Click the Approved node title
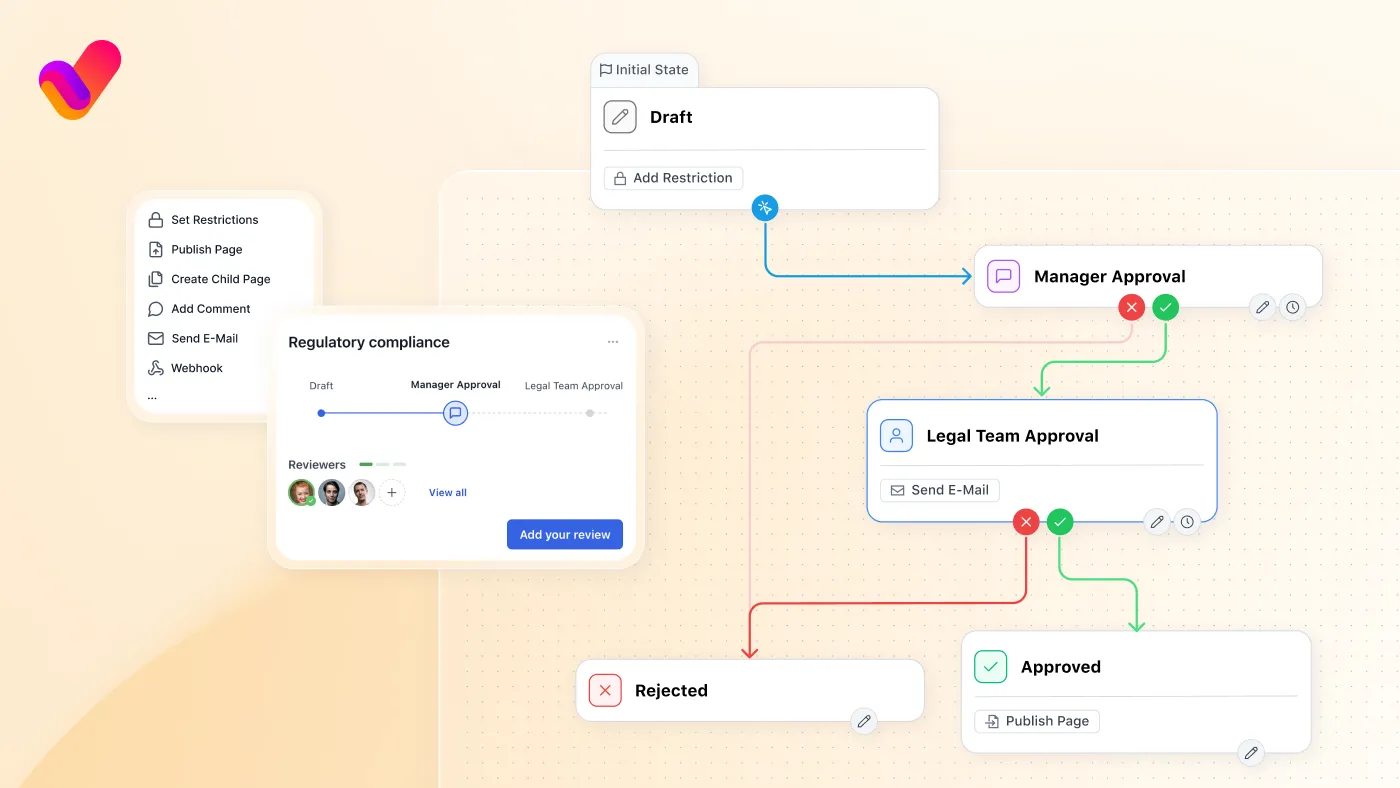 tap(1061, 667)
